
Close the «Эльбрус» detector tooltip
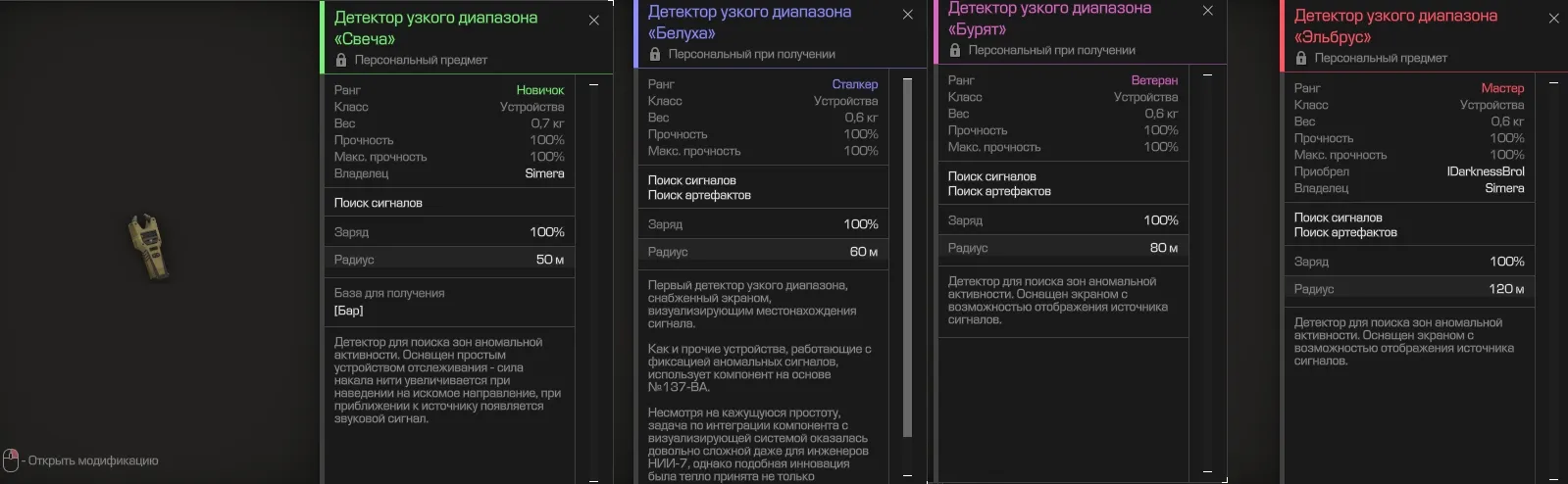(1553, 19)
